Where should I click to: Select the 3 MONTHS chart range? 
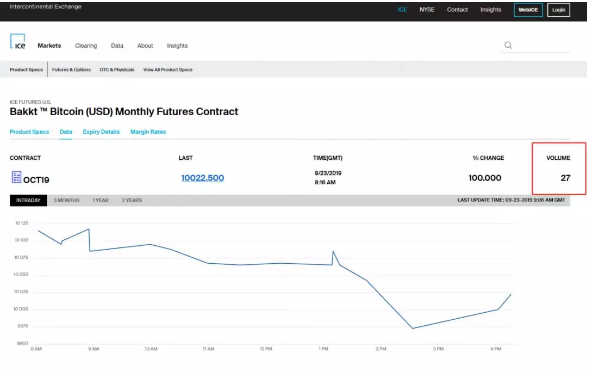point(67,200)
